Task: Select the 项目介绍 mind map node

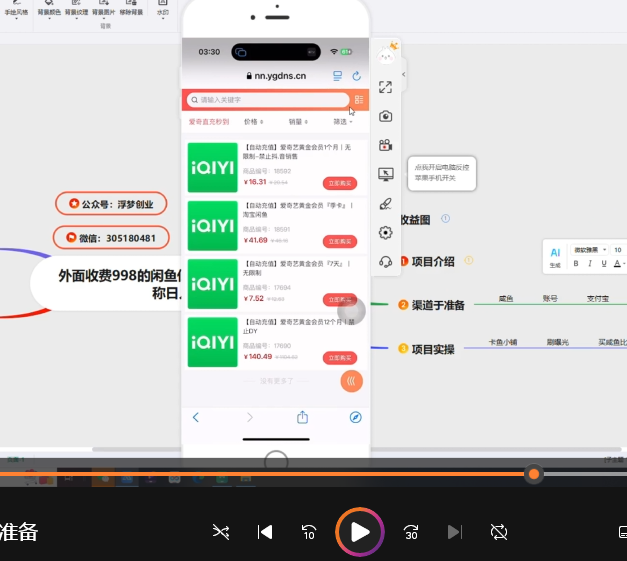Action: point(433,262)
